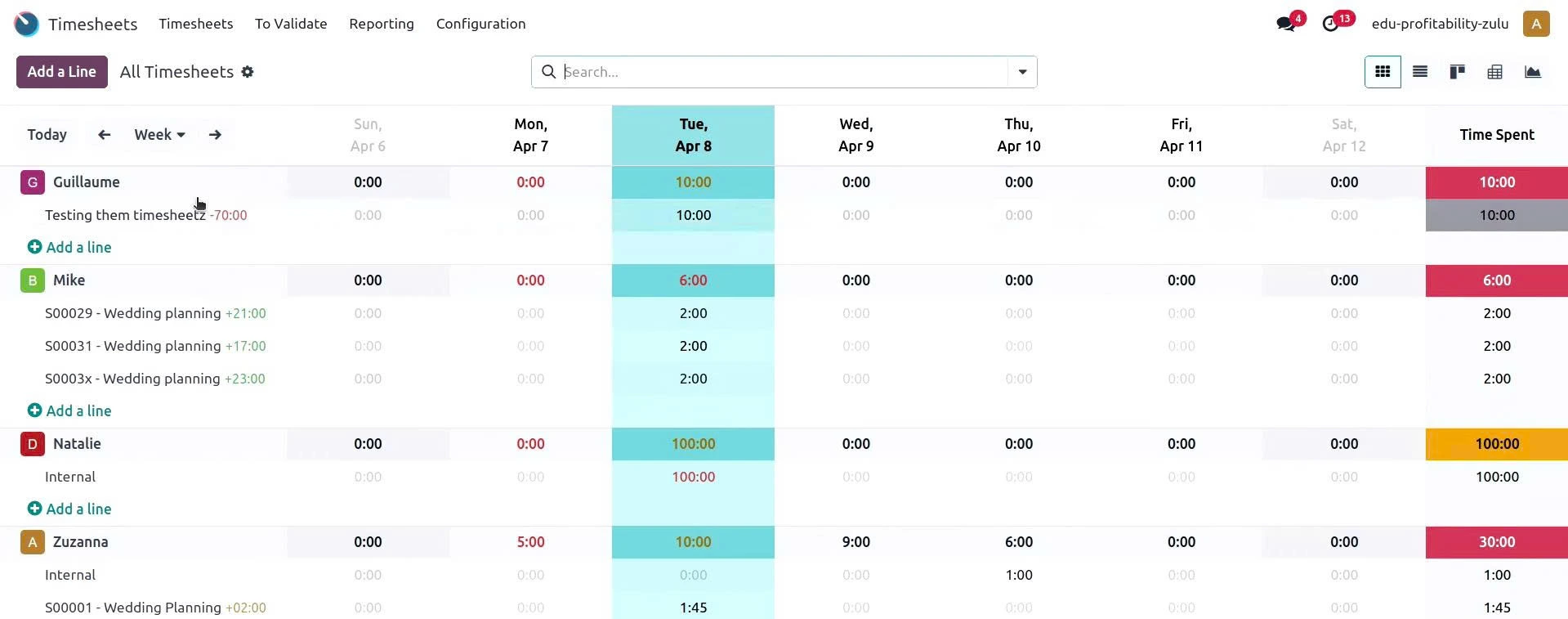Click the Add a Line button

pos(61,72)
